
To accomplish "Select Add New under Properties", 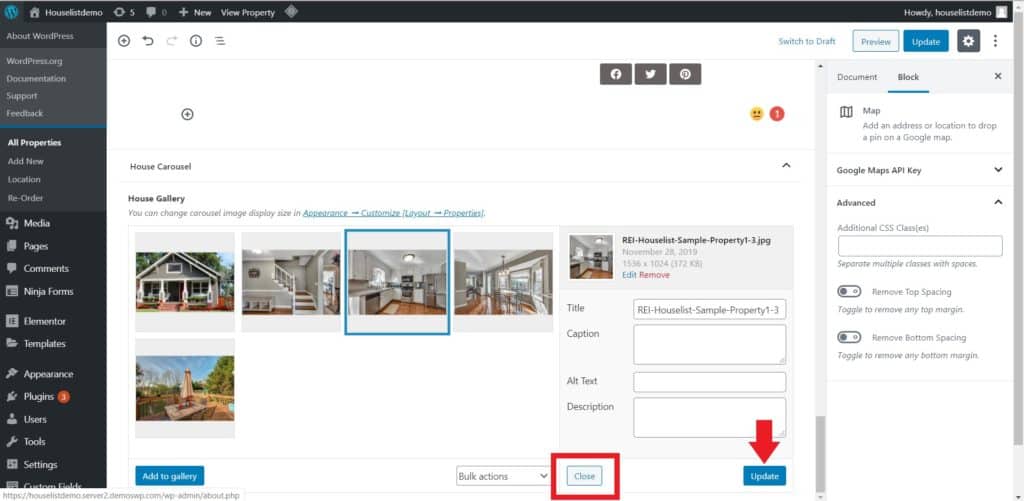I will [26, 161].
